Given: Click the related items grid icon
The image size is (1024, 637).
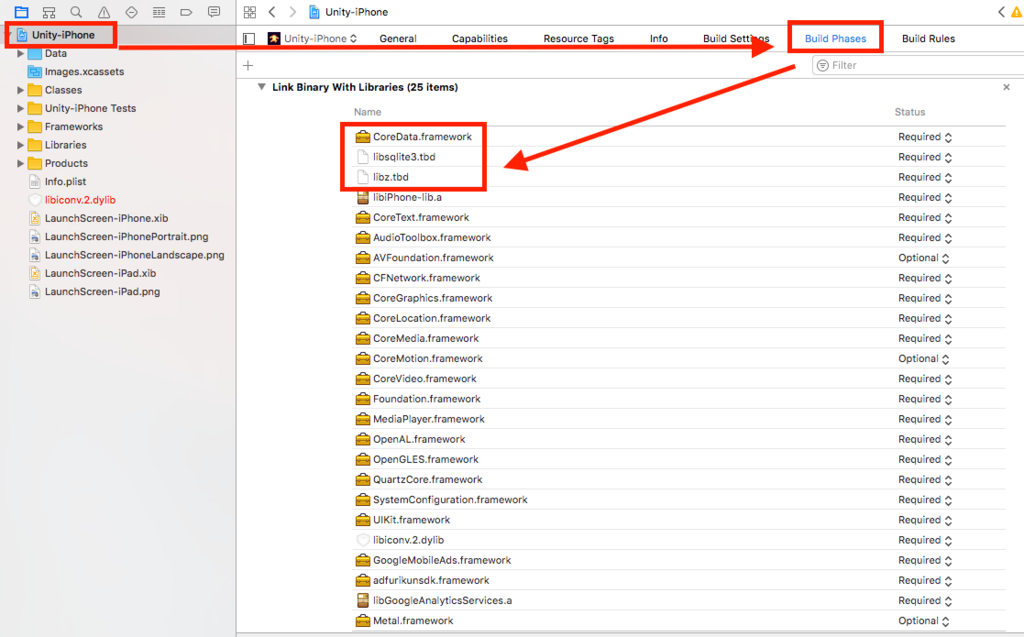Looking at the screenshot, I should point(249,12).
